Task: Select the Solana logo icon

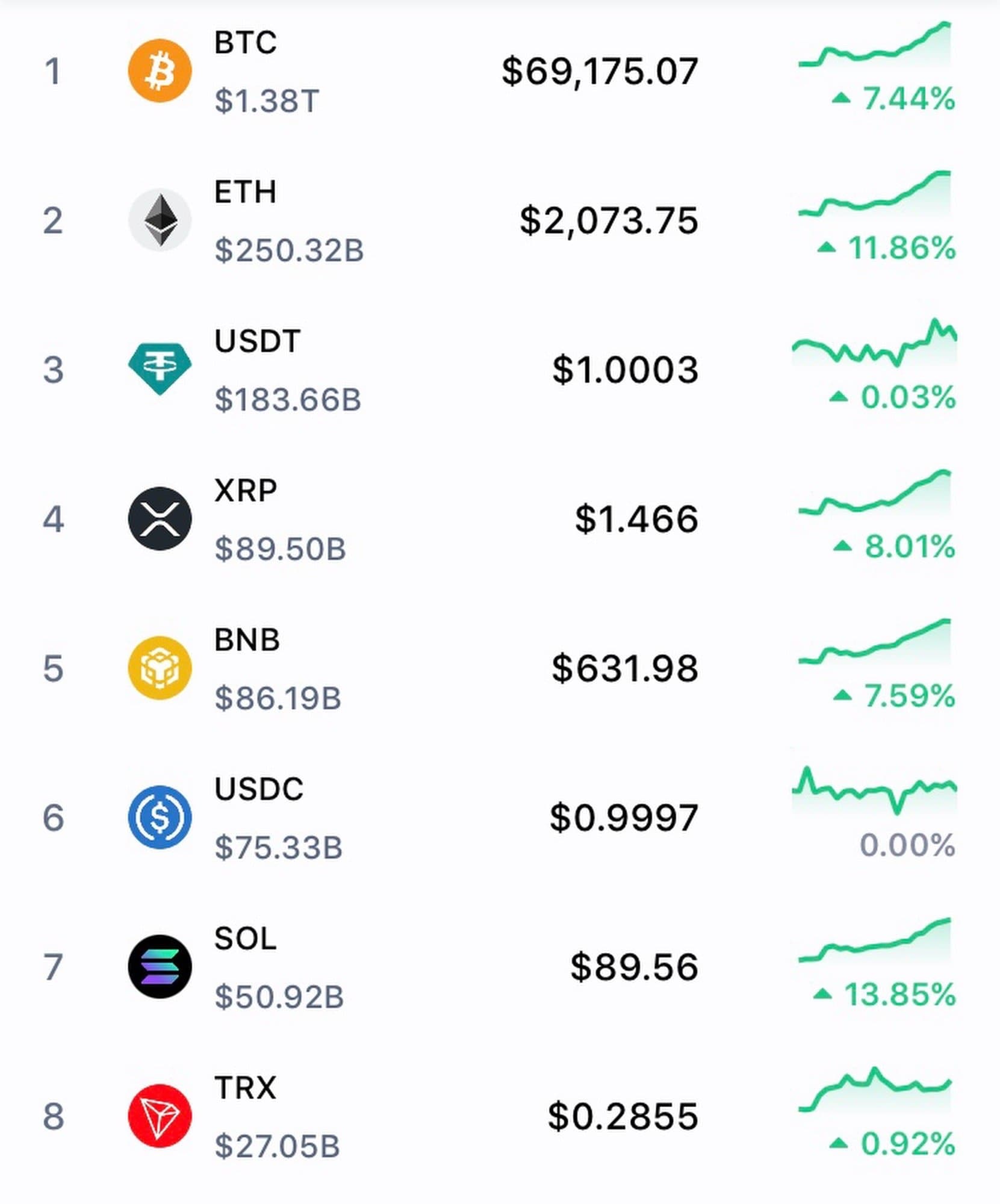Action: [x=160, y=967]
